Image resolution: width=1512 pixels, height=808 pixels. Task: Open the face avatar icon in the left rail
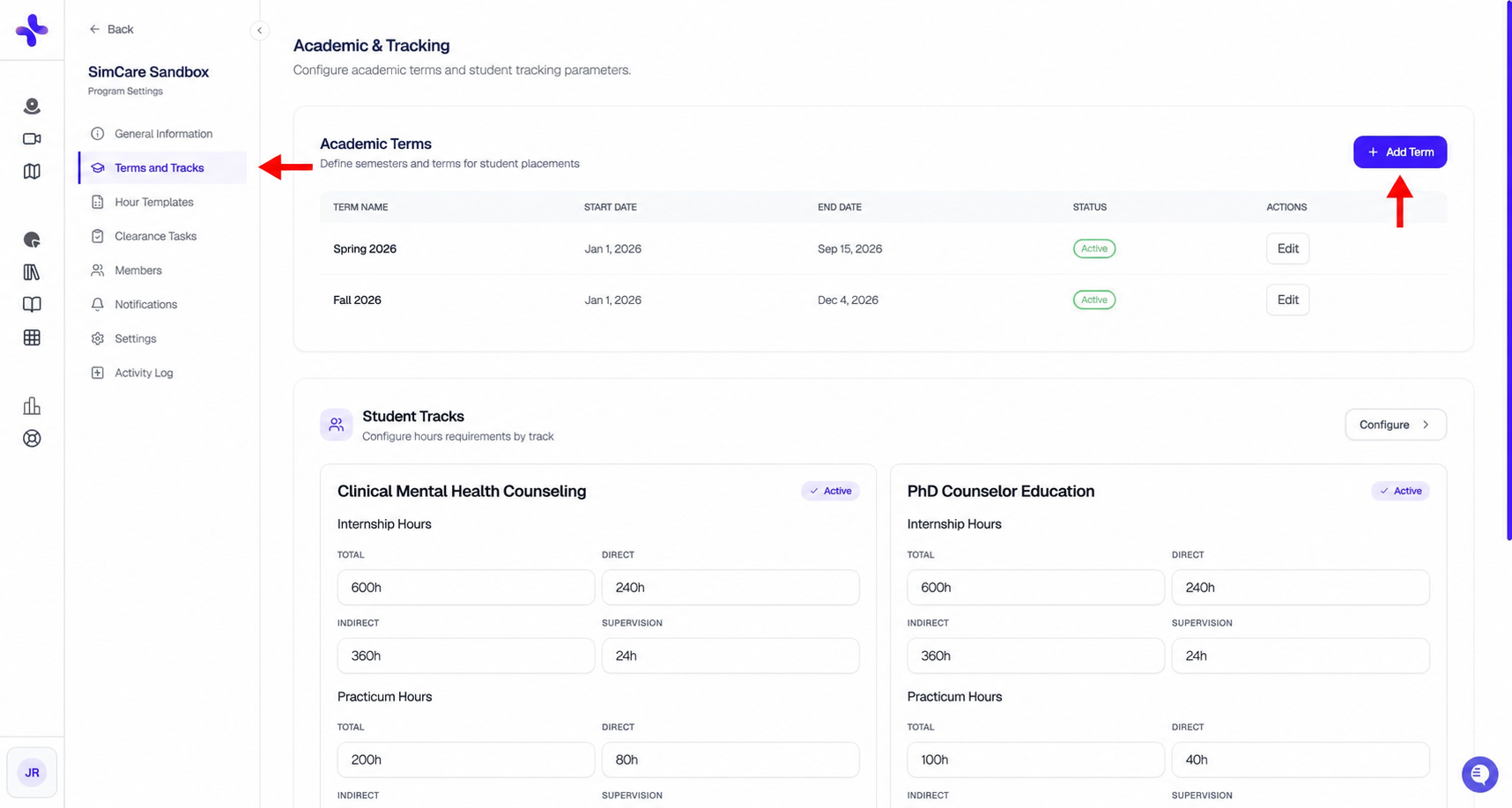[x=32, y=106]
